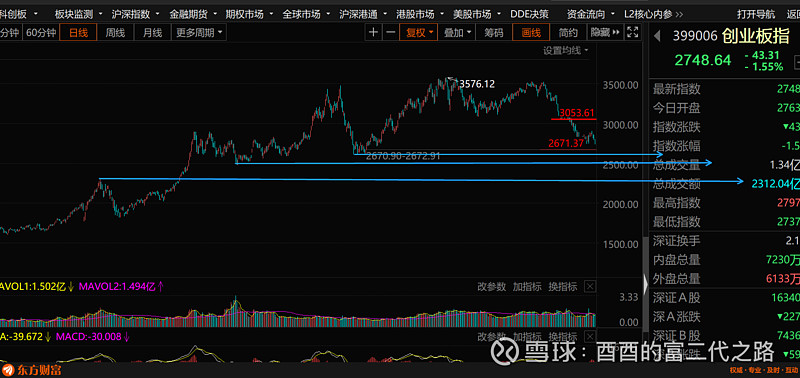The width and height of the screenshot is (800, 378).
Task: Zoom in chart with plus button
Action: [373, 33]
